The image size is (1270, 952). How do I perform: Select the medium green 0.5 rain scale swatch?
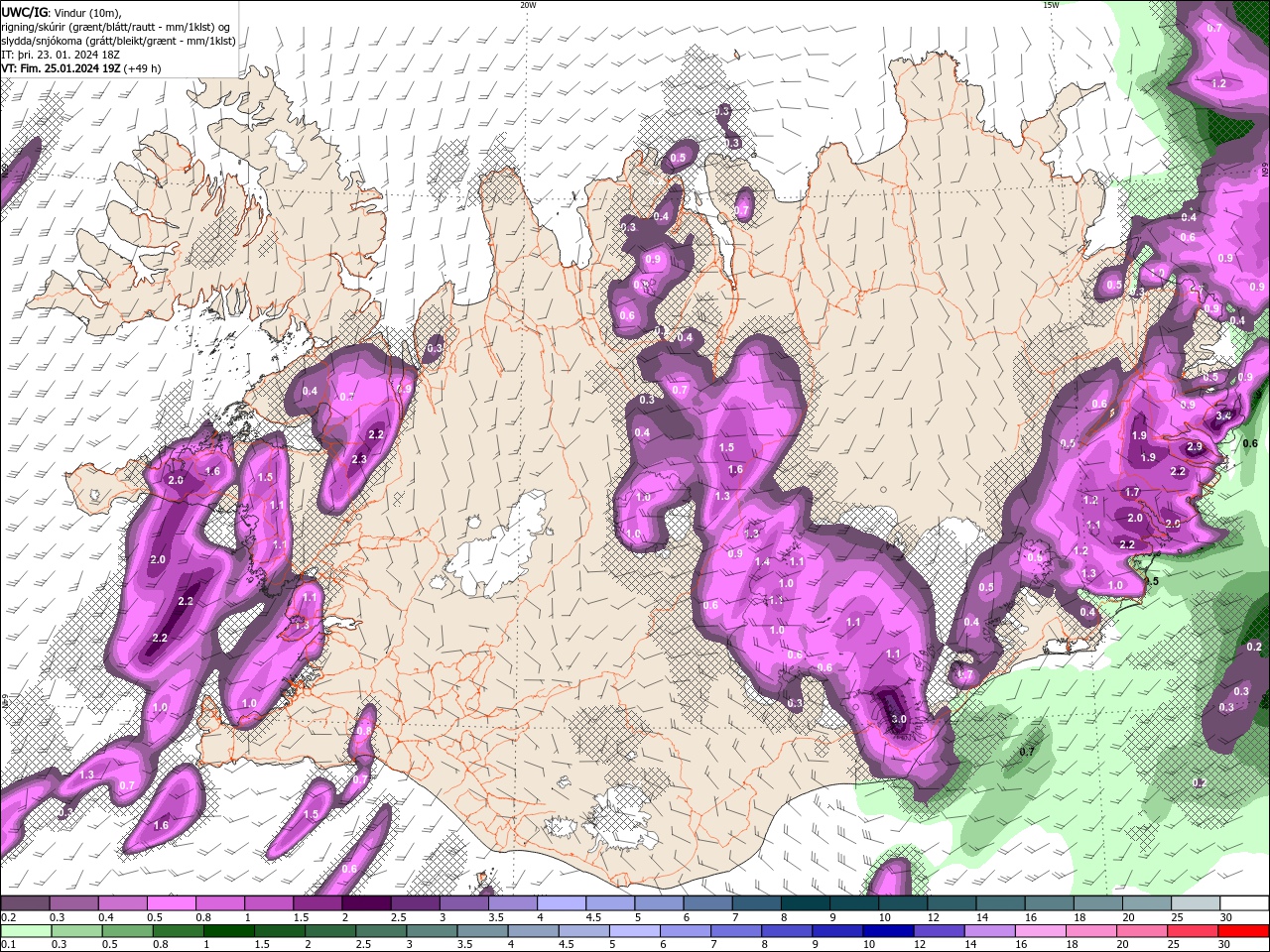(127, 931)
